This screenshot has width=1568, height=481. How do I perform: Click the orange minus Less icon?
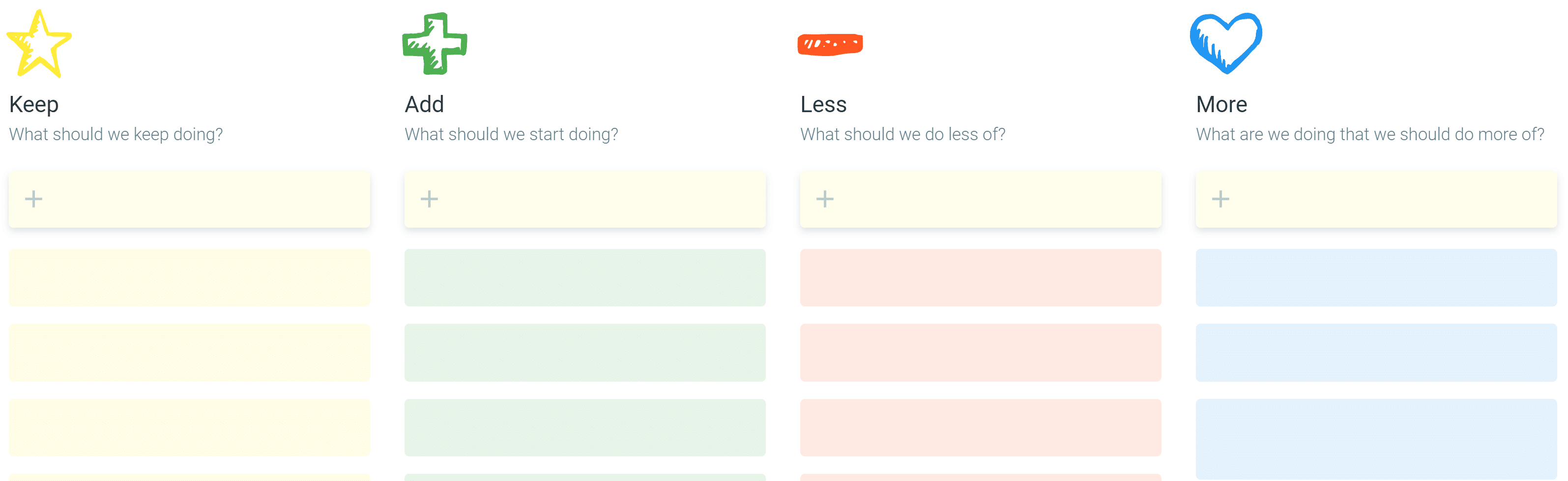[x=830, y=44]
